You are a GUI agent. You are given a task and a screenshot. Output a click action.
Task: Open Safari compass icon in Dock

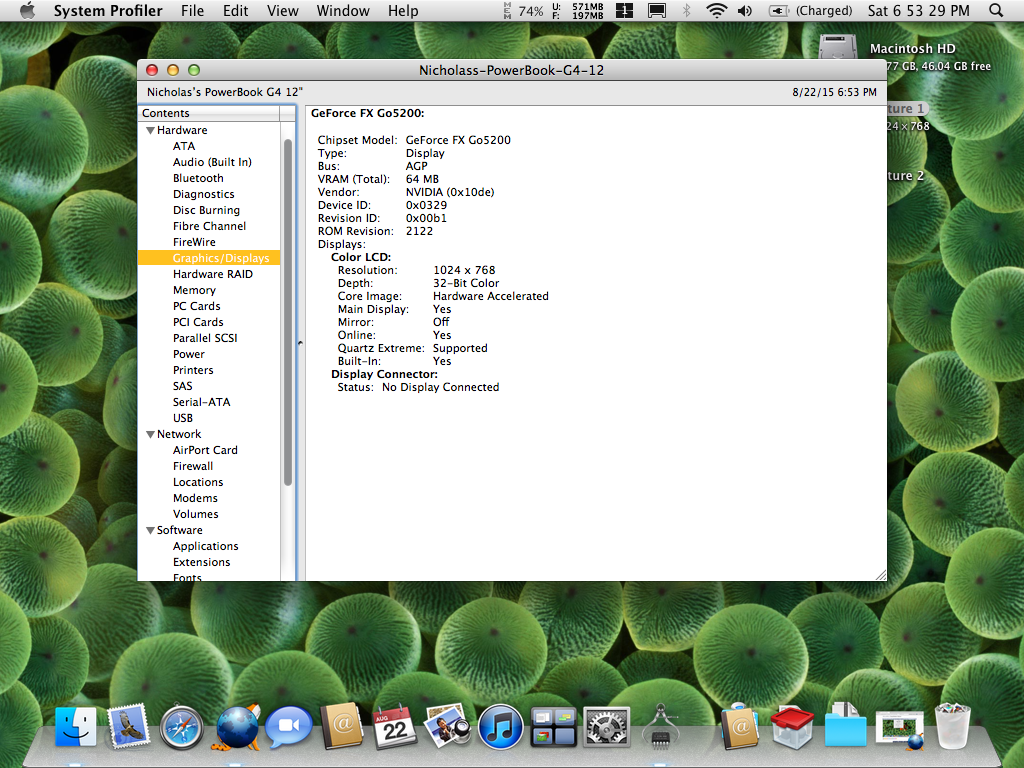(x=182, y=726)
